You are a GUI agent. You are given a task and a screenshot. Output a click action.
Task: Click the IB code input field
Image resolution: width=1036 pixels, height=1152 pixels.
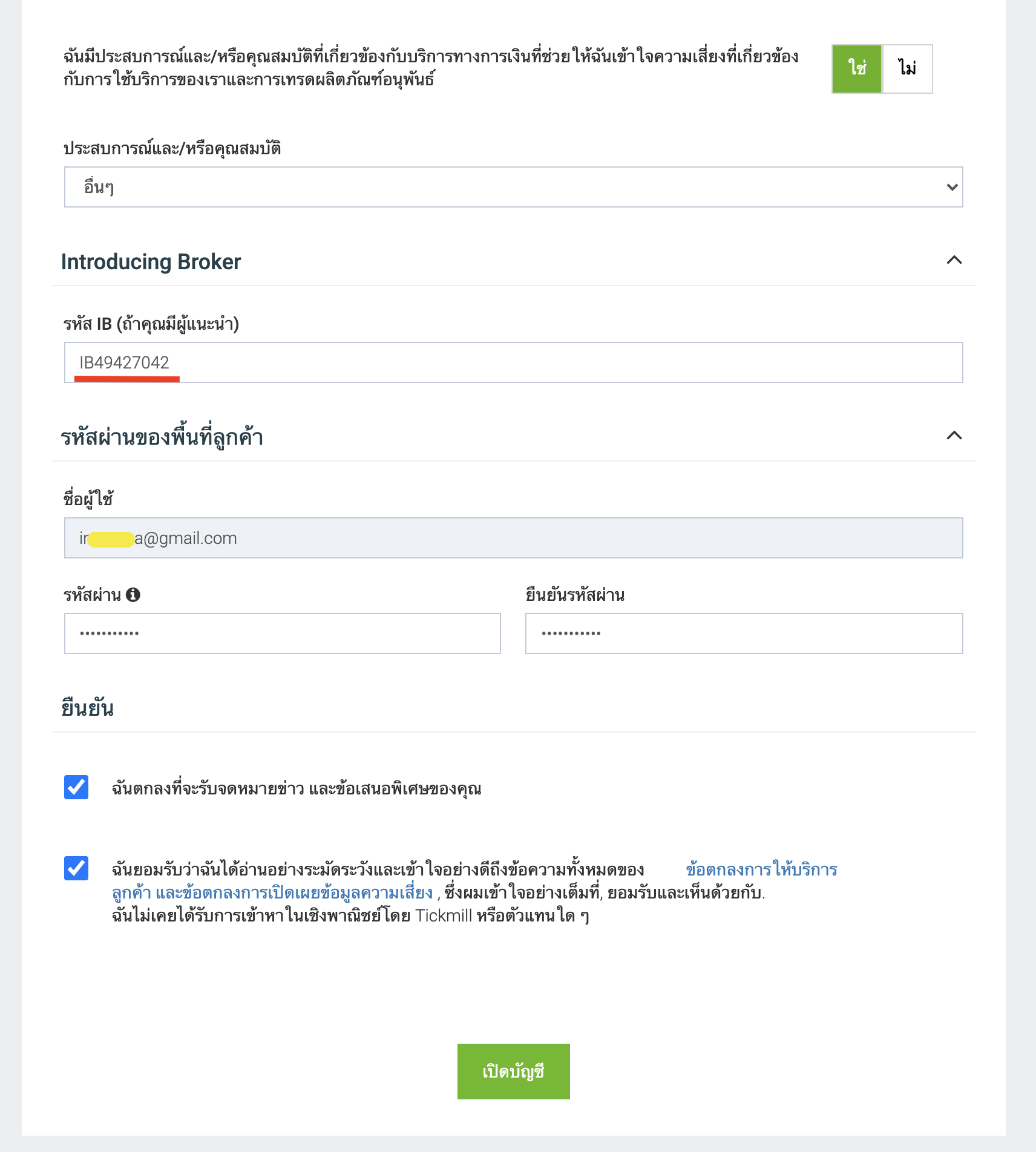tap(513, 362)
